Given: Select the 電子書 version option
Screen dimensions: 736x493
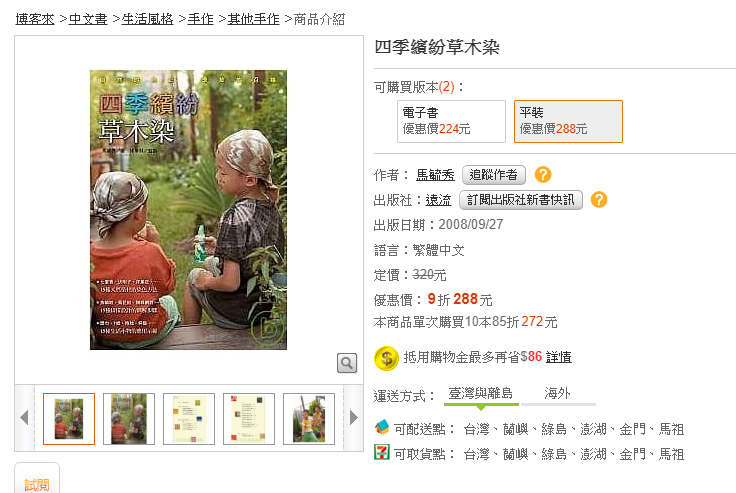Looking at the screenshot, I should 451,121.
